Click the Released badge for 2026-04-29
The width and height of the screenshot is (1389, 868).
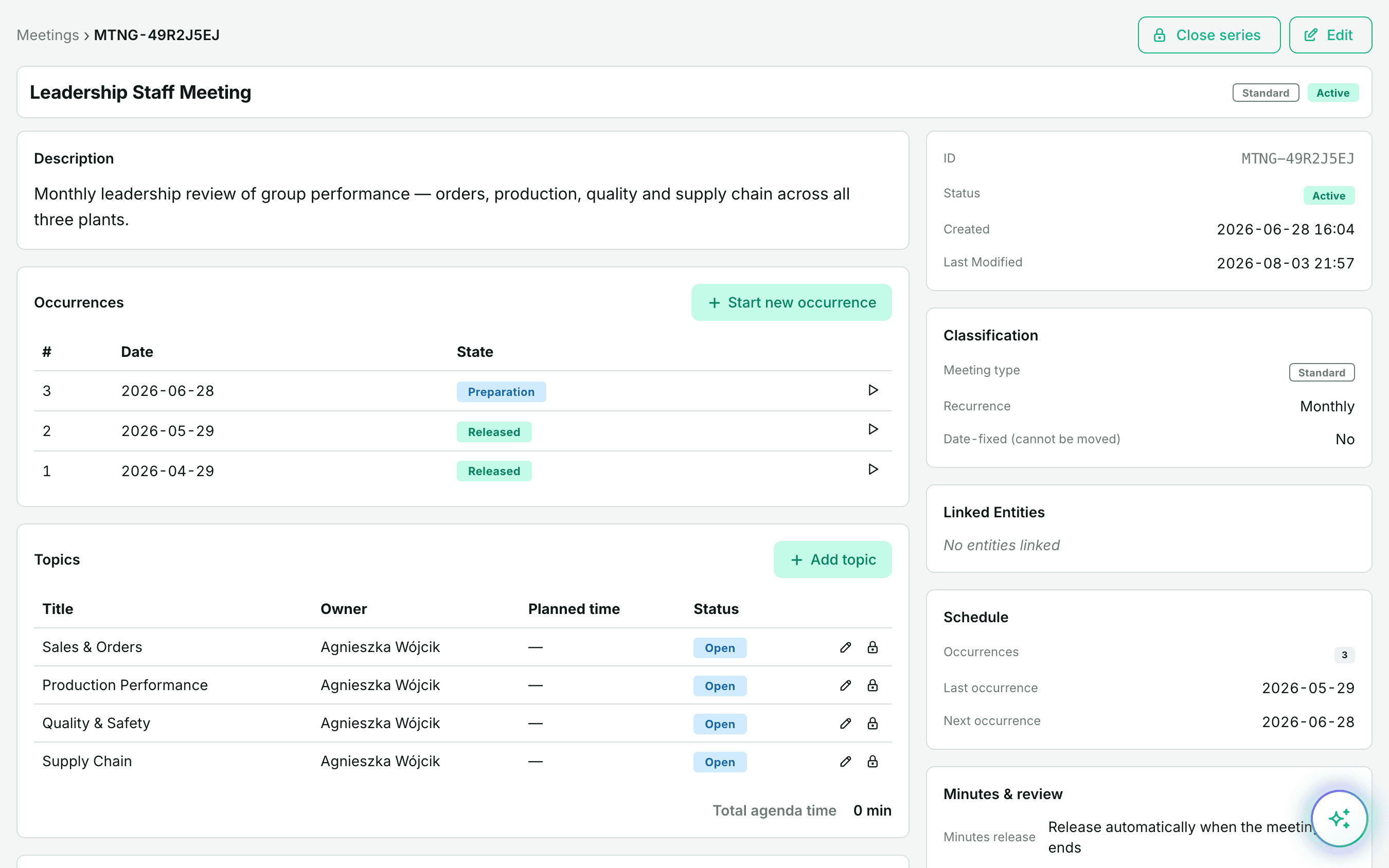coord(494,472)
